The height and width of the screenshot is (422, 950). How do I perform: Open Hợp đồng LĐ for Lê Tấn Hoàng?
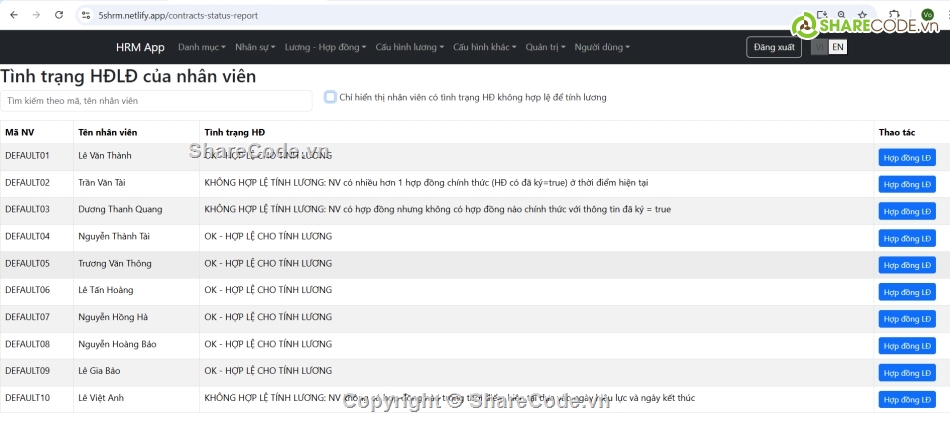[x=907, y=292]
